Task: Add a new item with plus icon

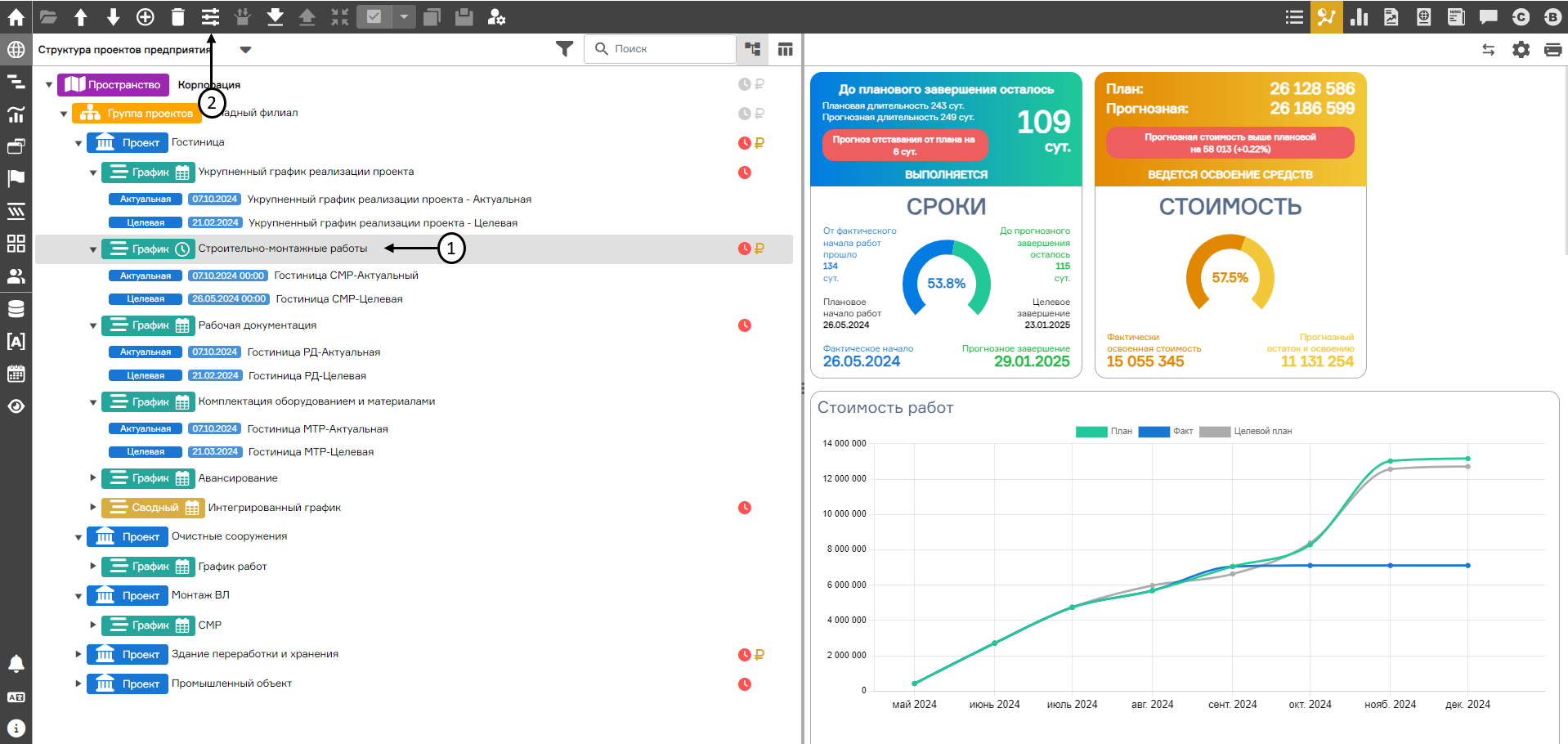Action: (x=146, y=16)
